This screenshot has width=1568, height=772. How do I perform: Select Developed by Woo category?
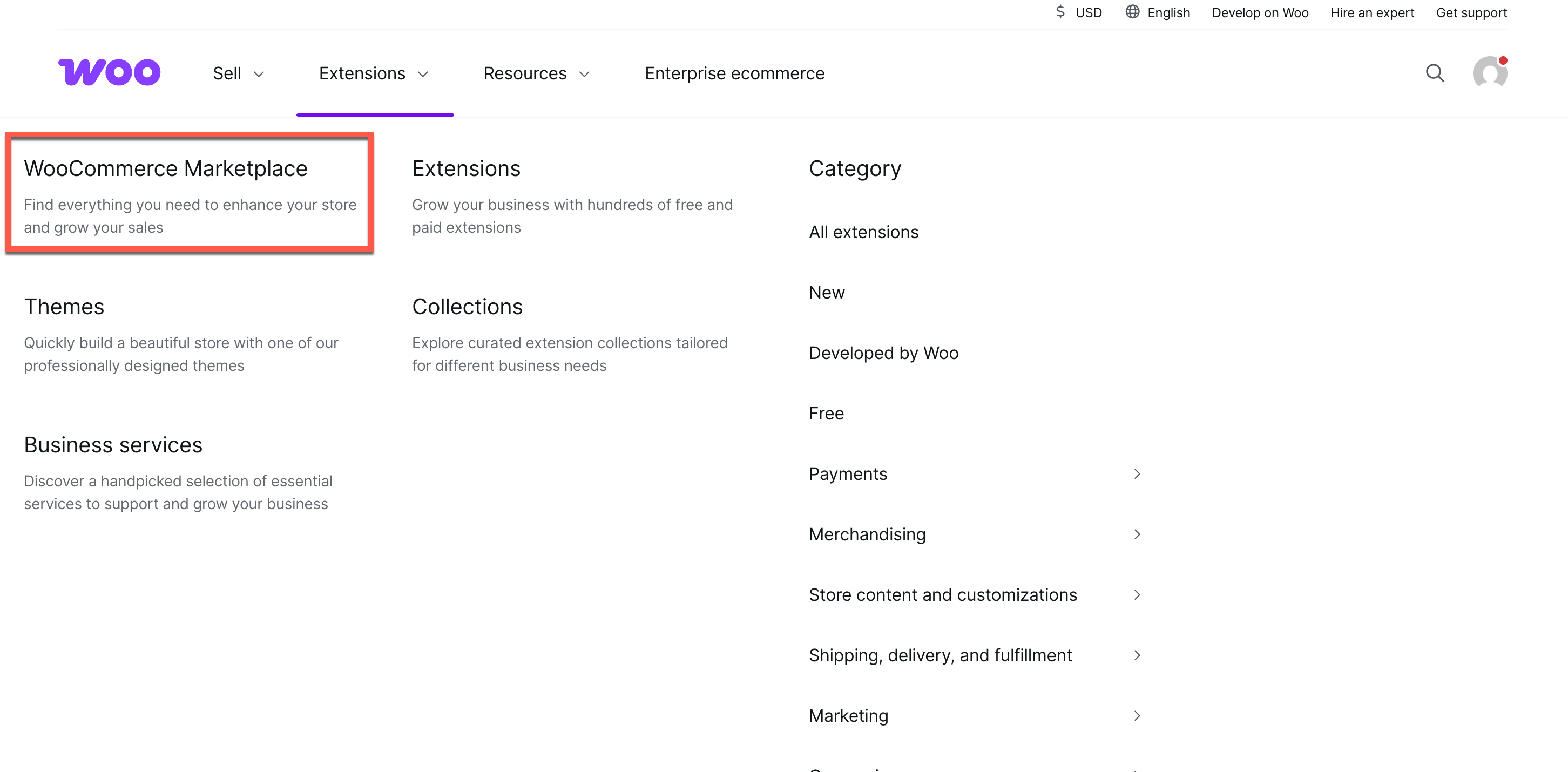(x=884, y=353)
